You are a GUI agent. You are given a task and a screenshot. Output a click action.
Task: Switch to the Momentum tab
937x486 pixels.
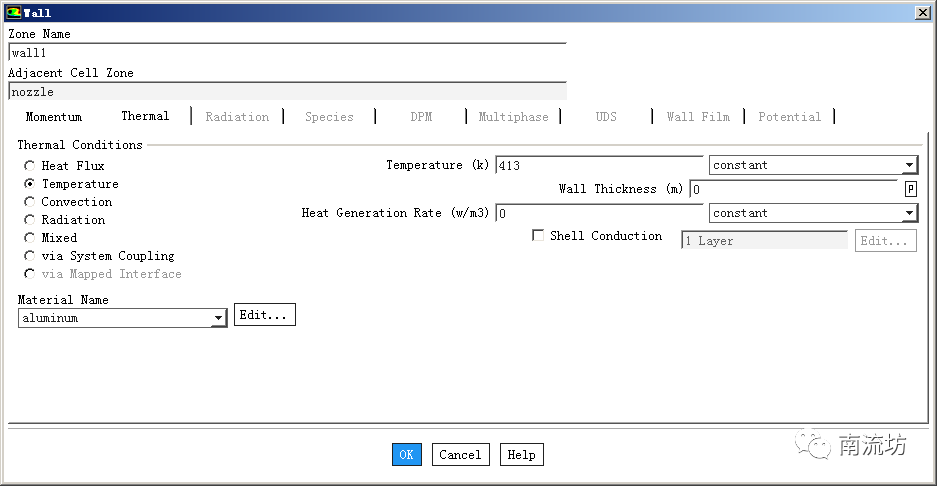pyautogui.click(x=54, y=117)
